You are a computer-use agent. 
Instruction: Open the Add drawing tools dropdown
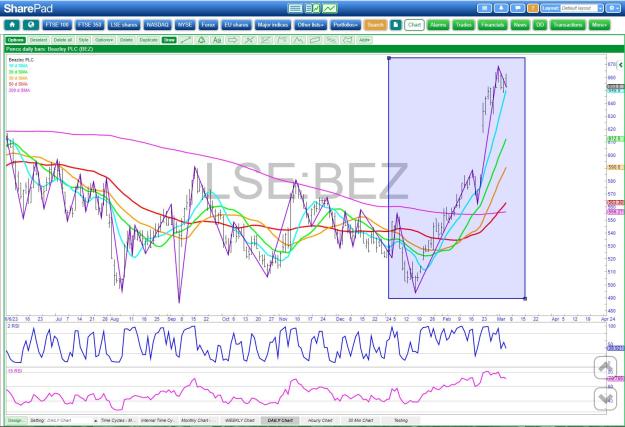click(x=364, y=40)
